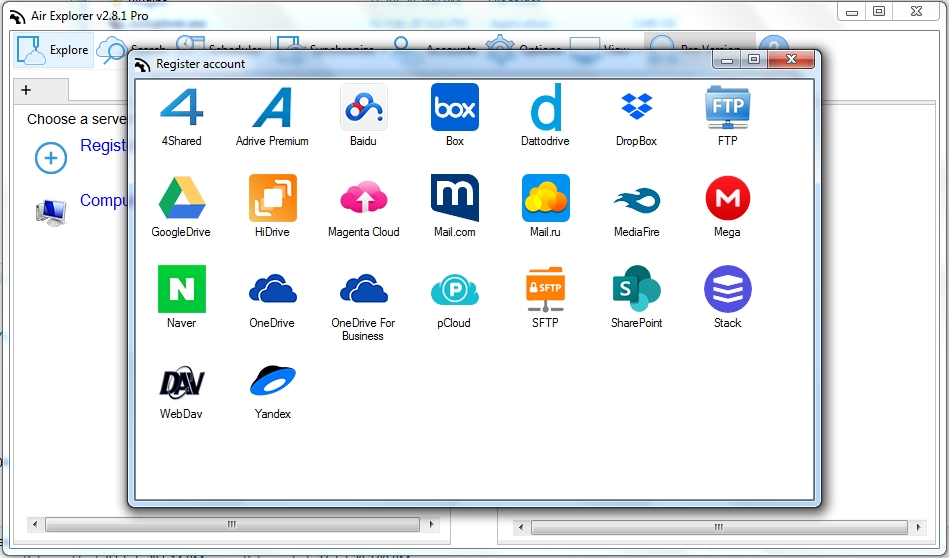The image size is (949, 558).
Task: Close the Register account dialog
Action: coord(791,59)
